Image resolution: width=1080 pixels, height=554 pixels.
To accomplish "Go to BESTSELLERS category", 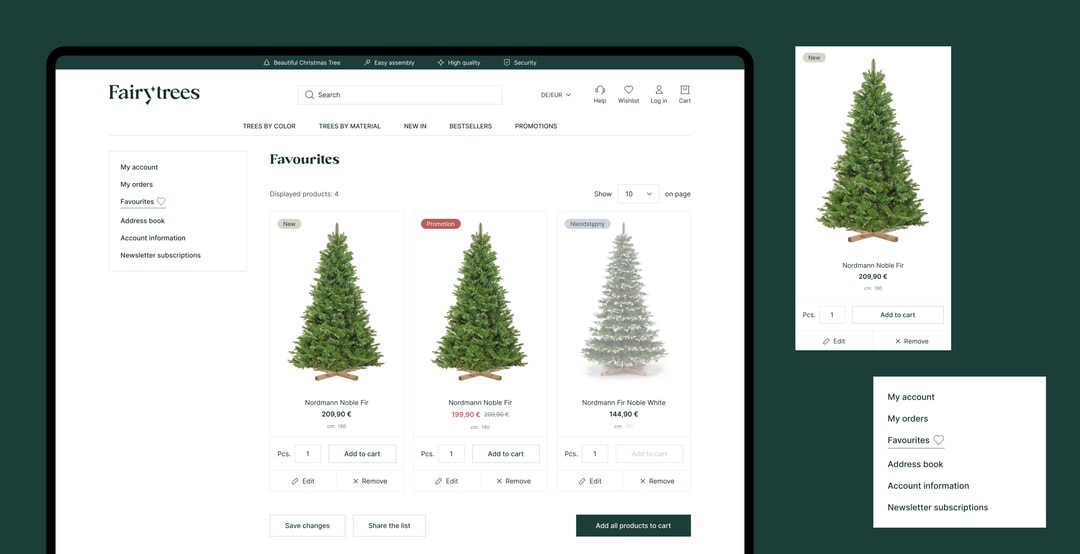I will click(x=470, y=126).
